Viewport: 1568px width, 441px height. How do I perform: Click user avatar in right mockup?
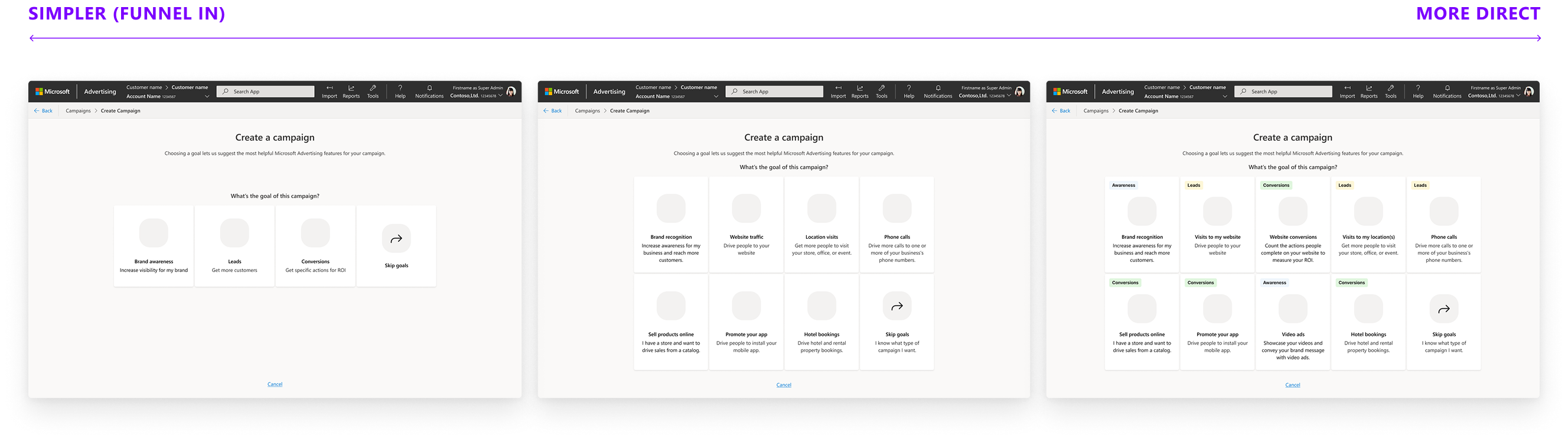point(1529,92)
